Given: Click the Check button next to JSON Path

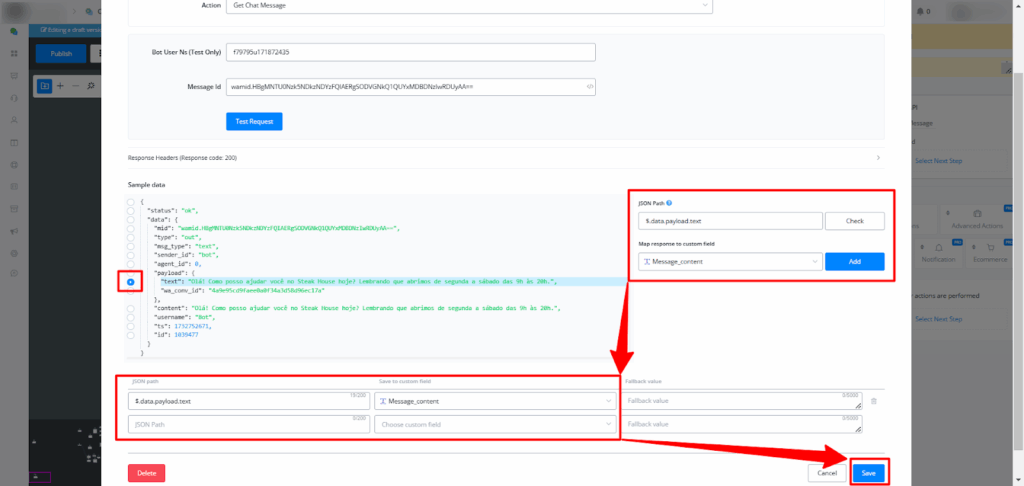Looking at the screenshot, I should click(x=855, y=221).
